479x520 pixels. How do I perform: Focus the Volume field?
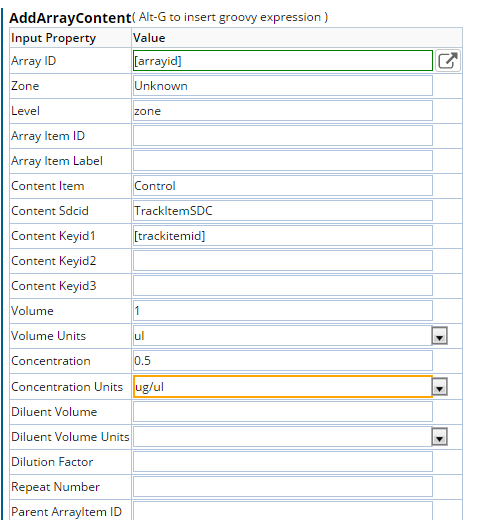[283, 311]
